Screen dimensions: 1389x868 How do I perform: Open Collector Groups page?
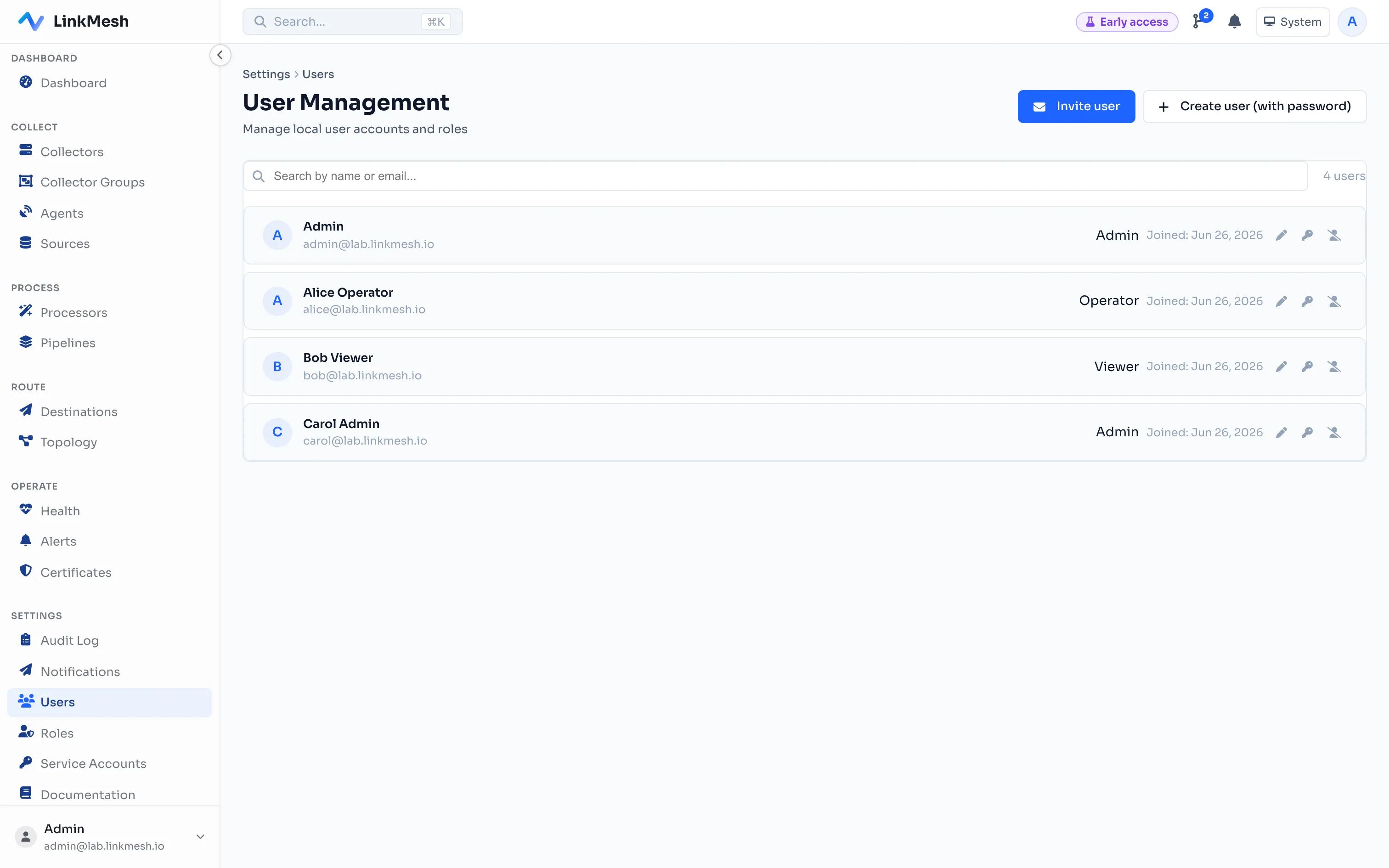(x=109, y=182)
